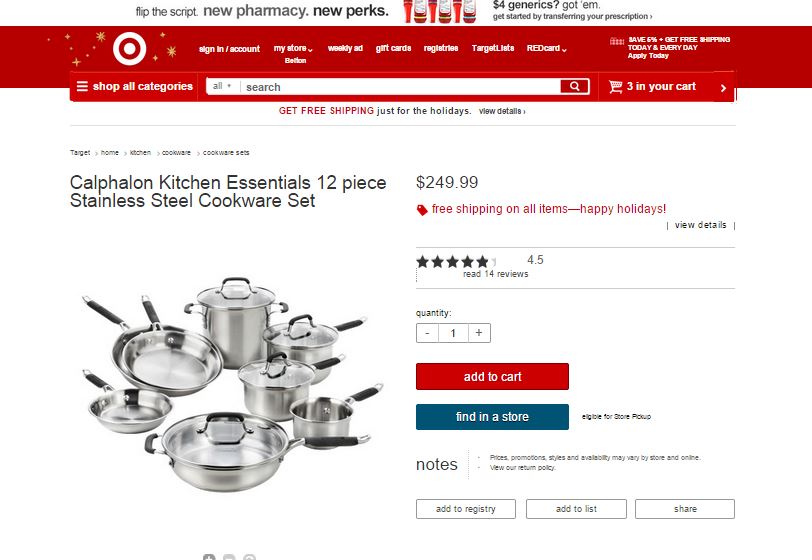Click the search magnifier button
Viewport: 812px width, 560px height.
(x=574, y=87)
